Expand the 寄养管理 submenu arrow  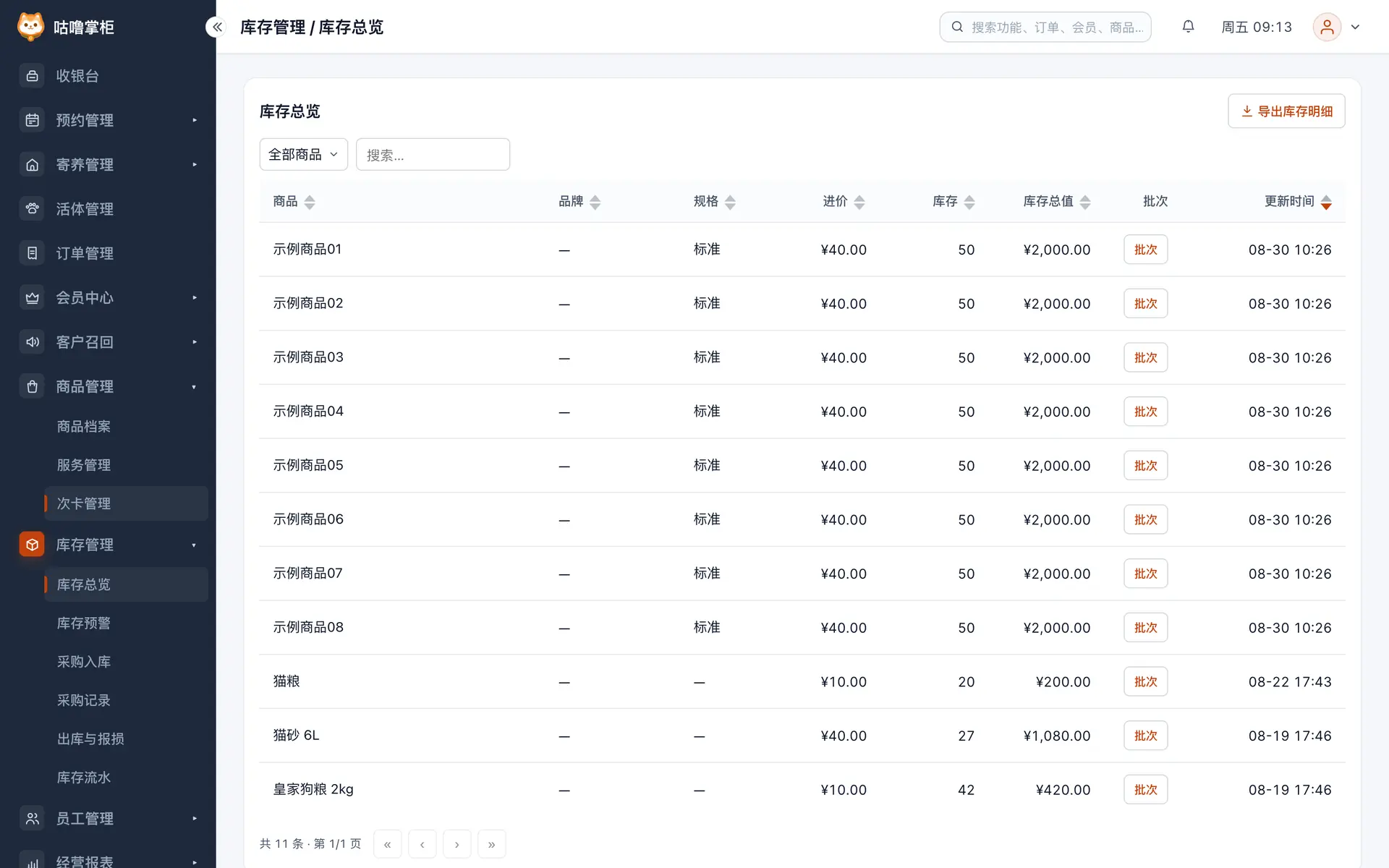coord(195,165)
